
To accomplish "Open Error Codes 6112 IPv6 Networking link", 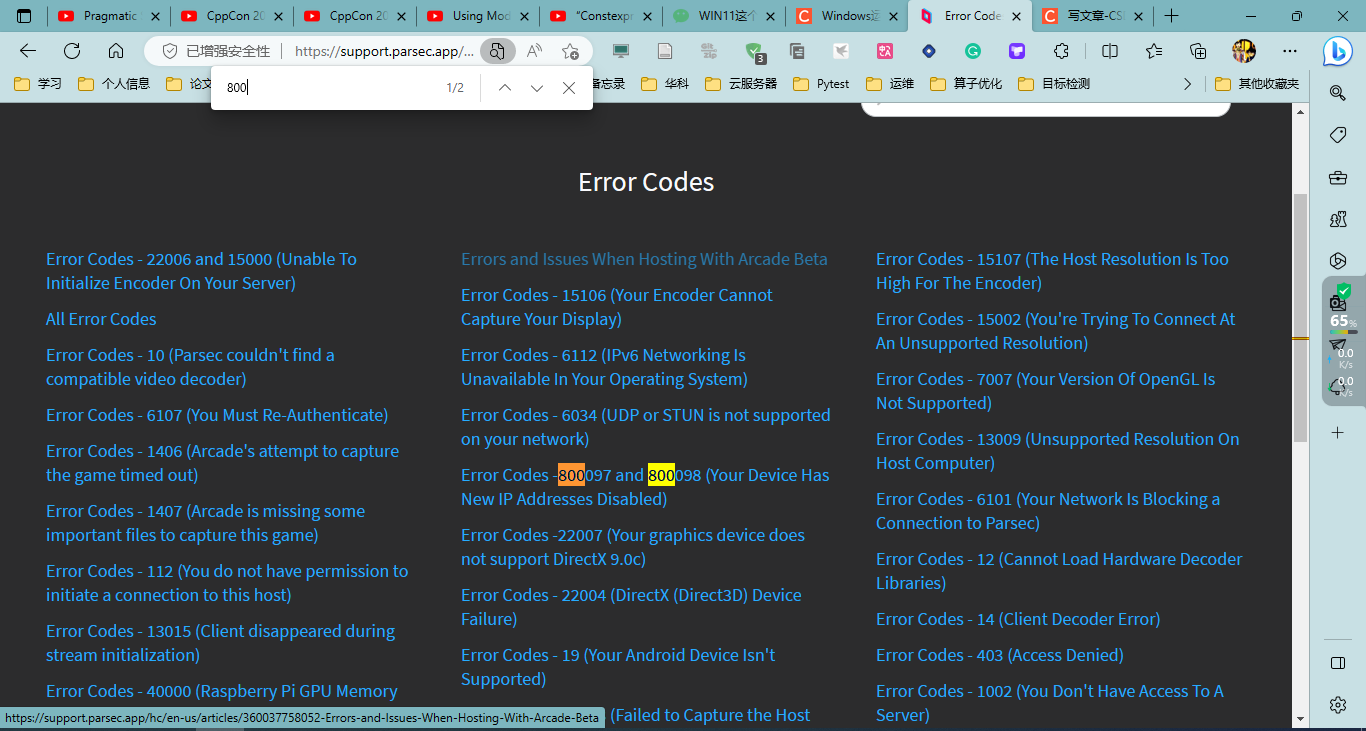I will tap(604, 367).
